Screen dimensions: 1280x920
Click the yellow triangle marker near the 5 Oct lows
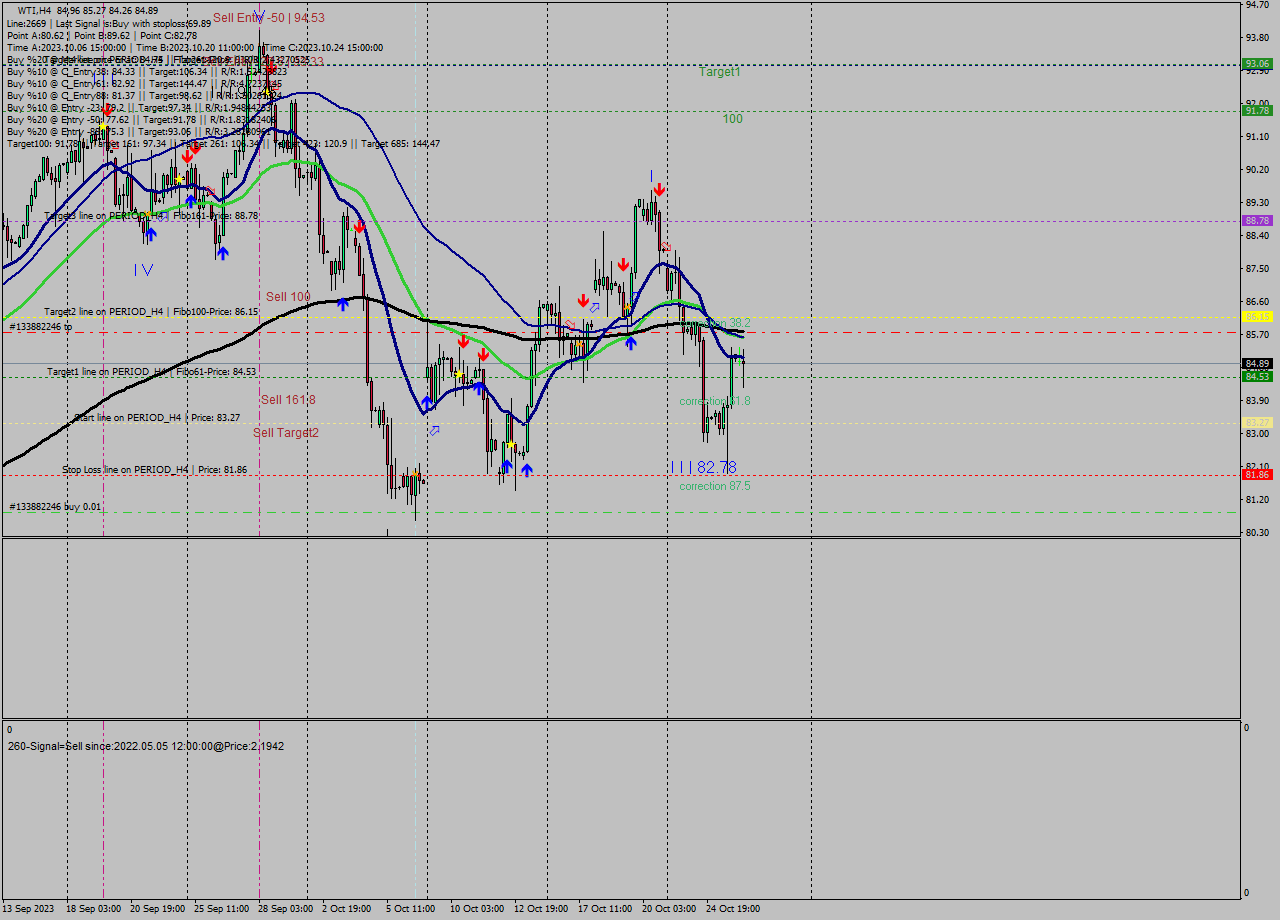(x=412, y=472)
